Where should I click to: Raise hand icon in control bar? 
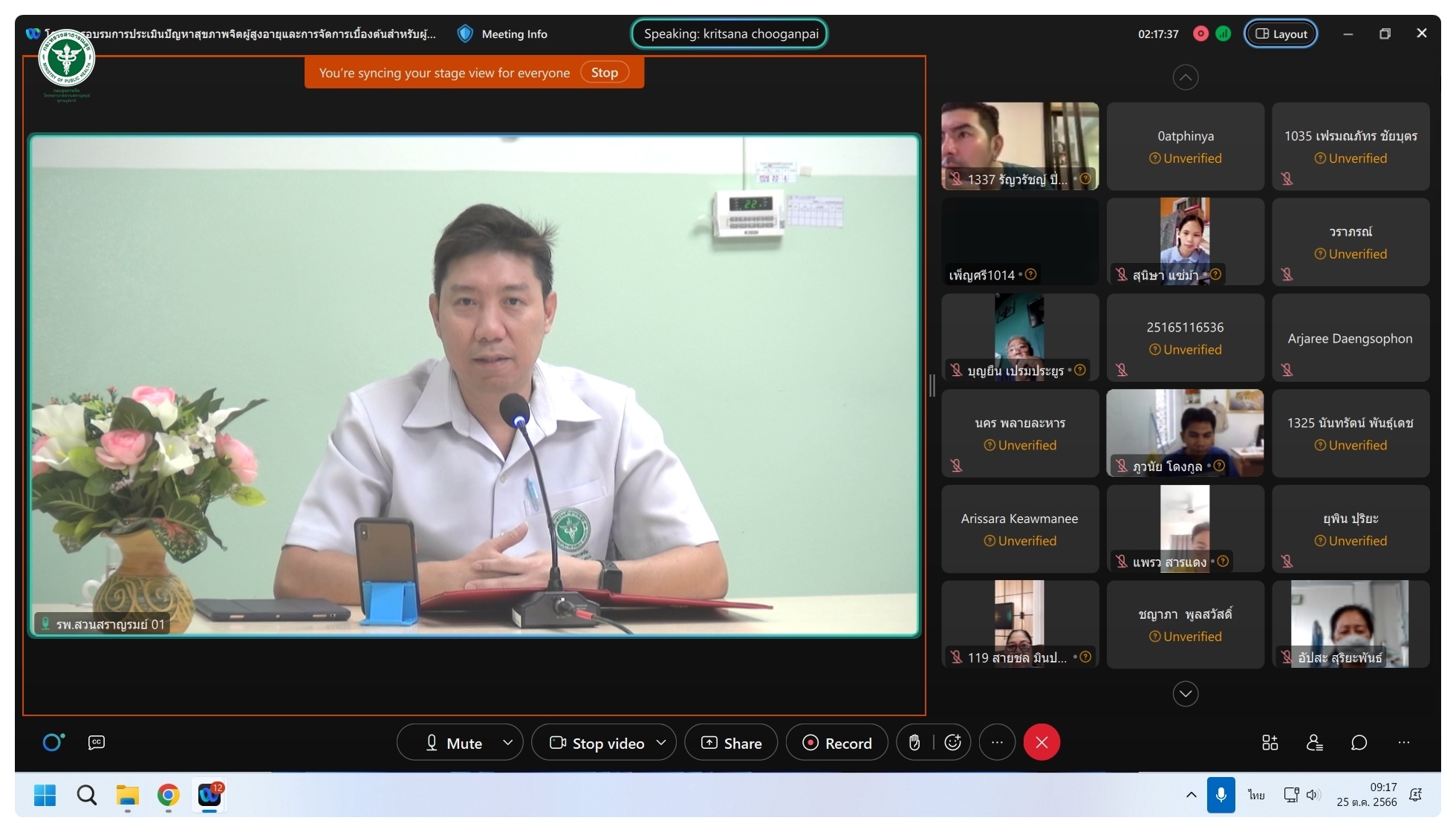coord(915,742)
